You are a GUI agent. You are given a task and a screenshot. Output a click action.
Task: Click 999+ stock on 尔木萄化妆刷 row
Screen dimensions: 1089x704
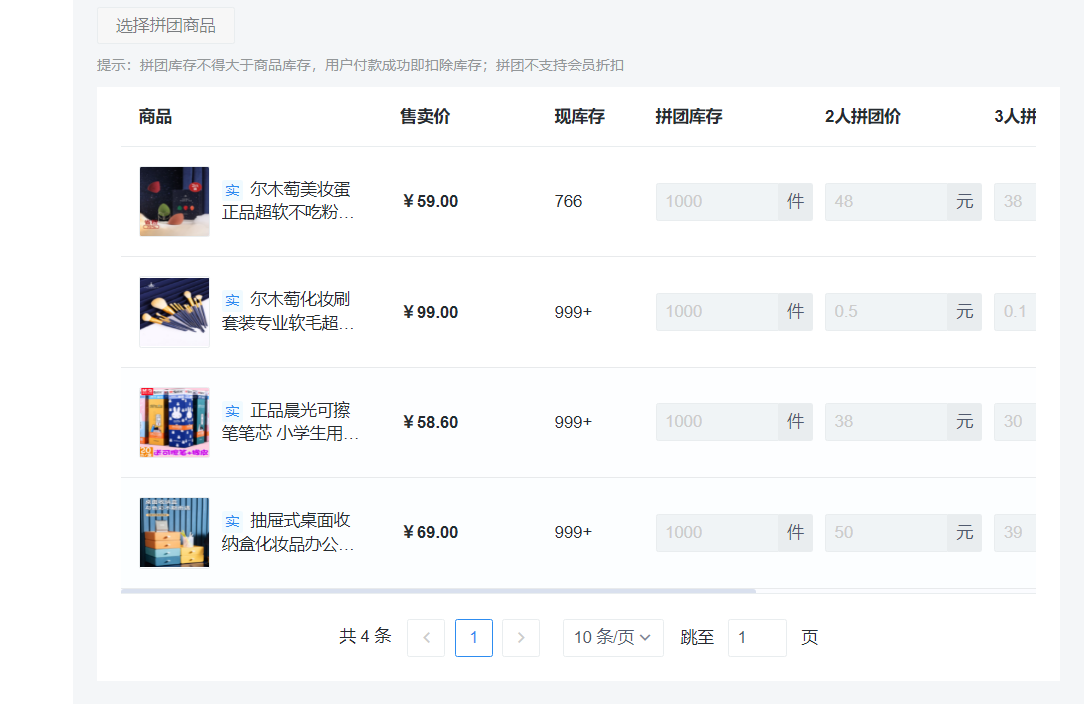[x=573, y=312]
